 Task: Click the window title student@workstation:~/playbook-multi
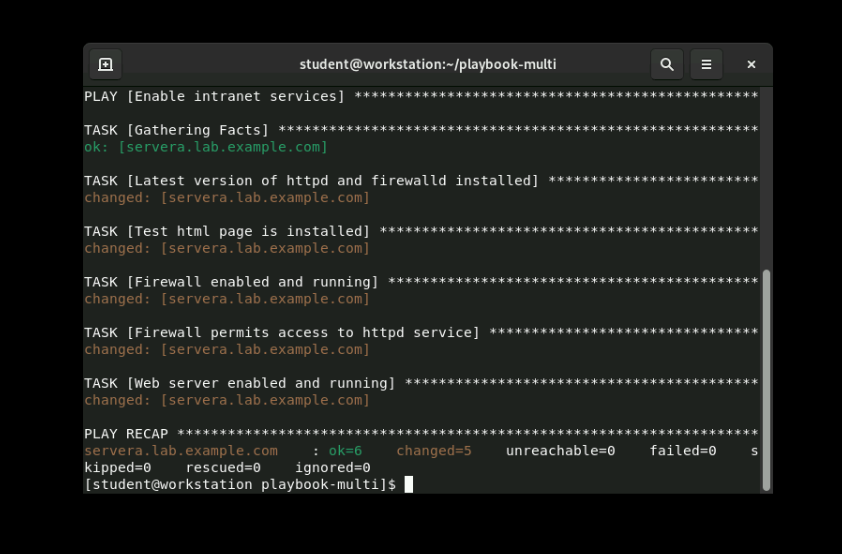(x=427, y=64)
